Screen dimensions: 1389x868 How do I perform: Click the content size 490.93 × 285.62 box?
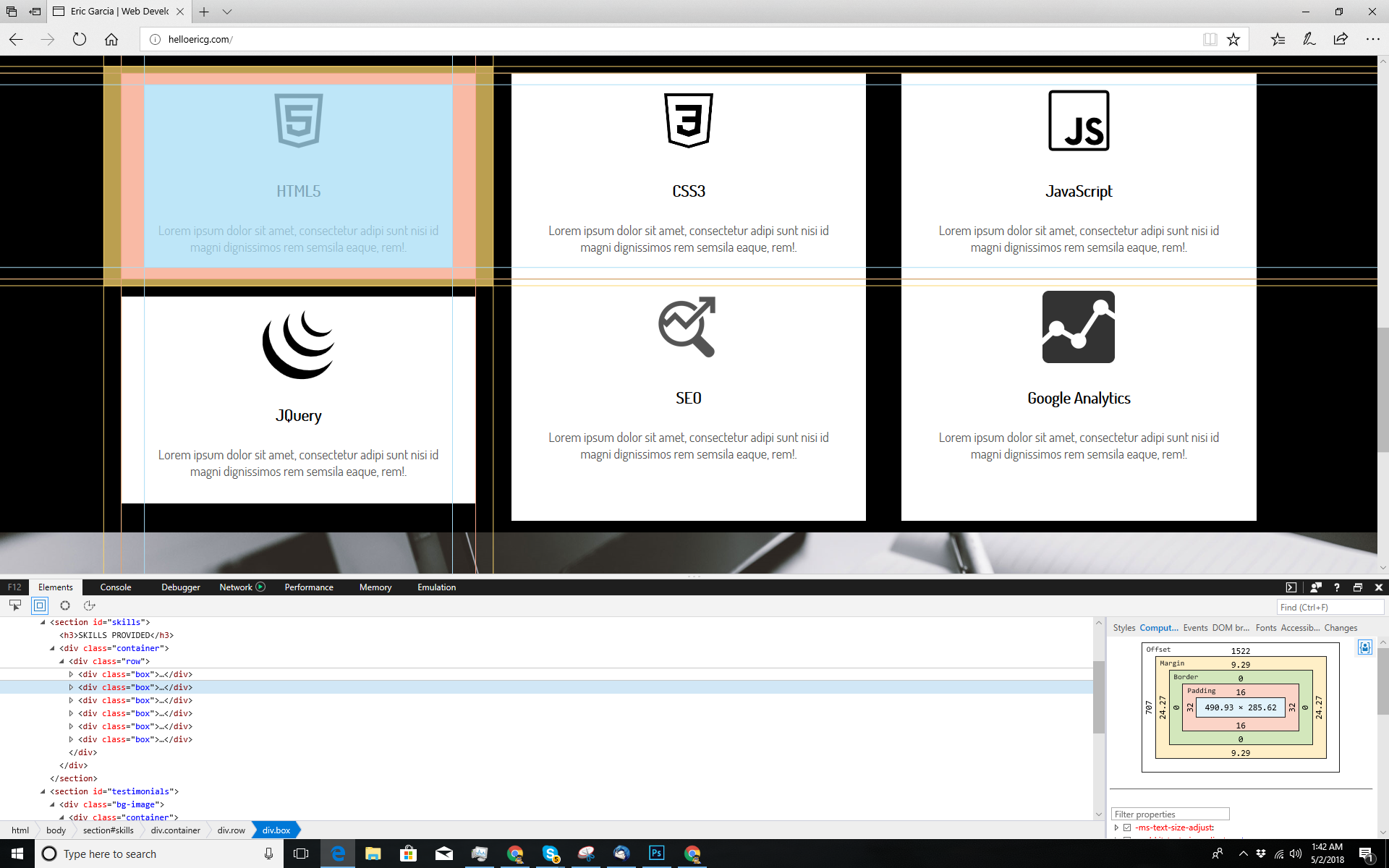coord(1240,707)
